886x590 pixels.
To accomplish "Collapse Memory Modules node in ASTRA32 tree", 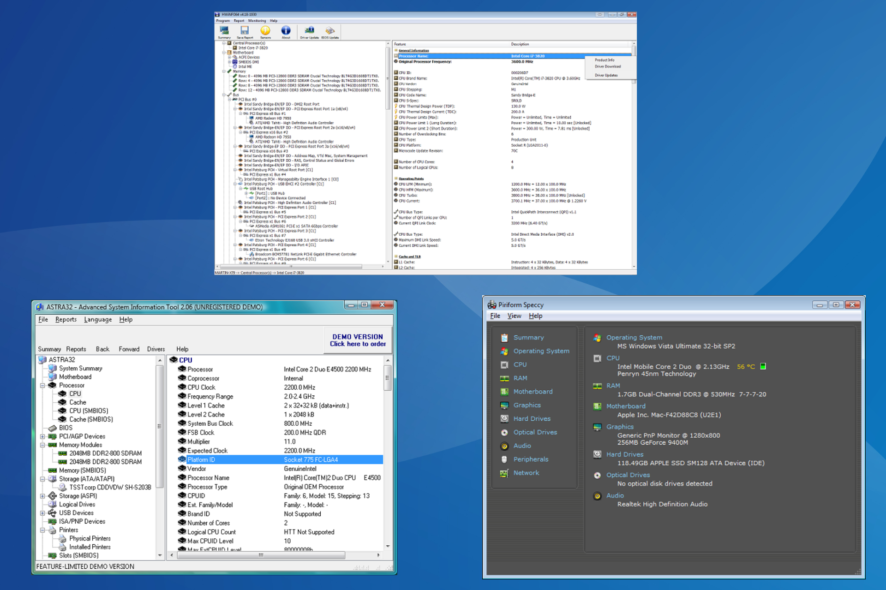I will [x=42, y=445].
